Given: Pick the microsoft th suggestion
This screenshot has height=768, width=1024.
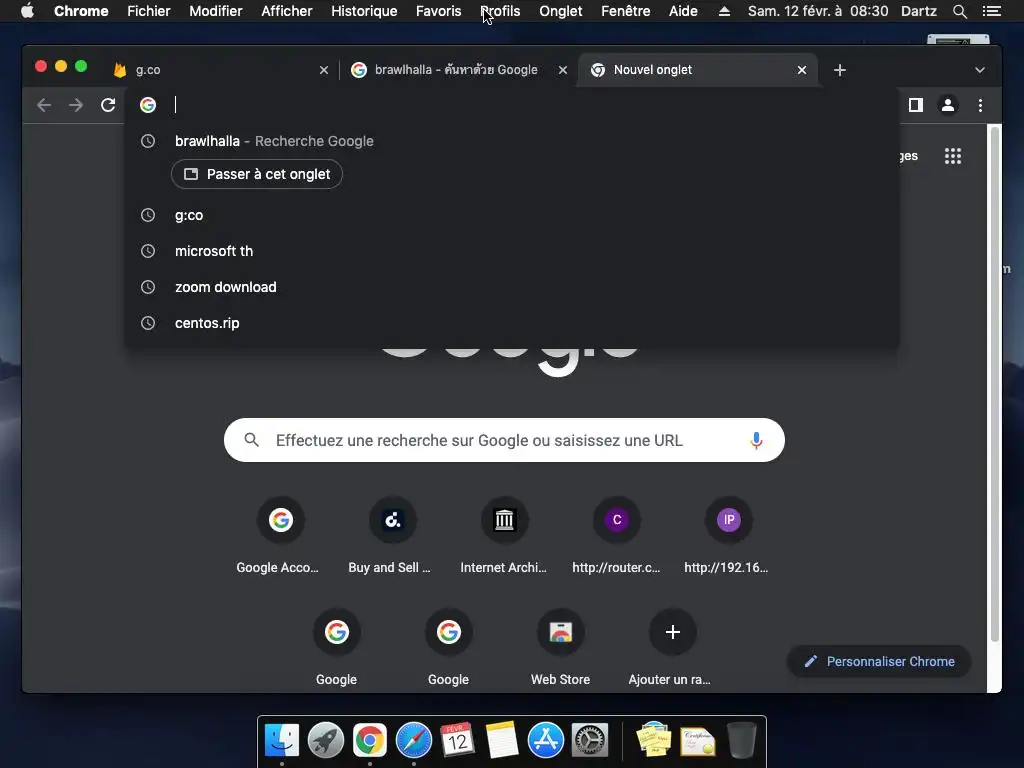Looking at the screenshot, I should pyautogui.click(x=512, y=251).
